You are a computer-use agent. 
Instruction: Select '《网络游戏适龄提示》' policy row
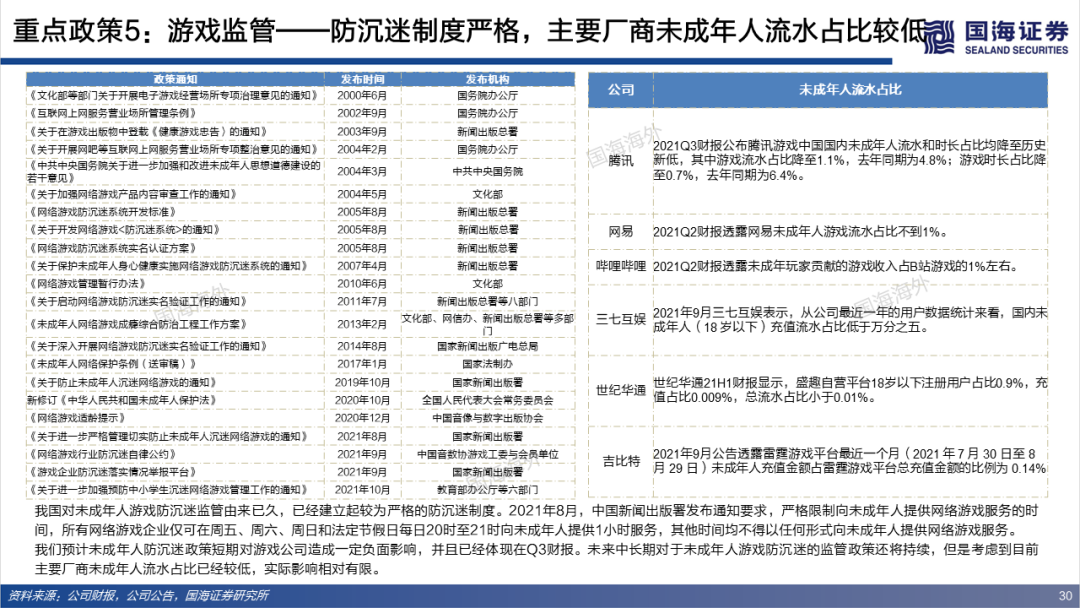coord(301,418)
